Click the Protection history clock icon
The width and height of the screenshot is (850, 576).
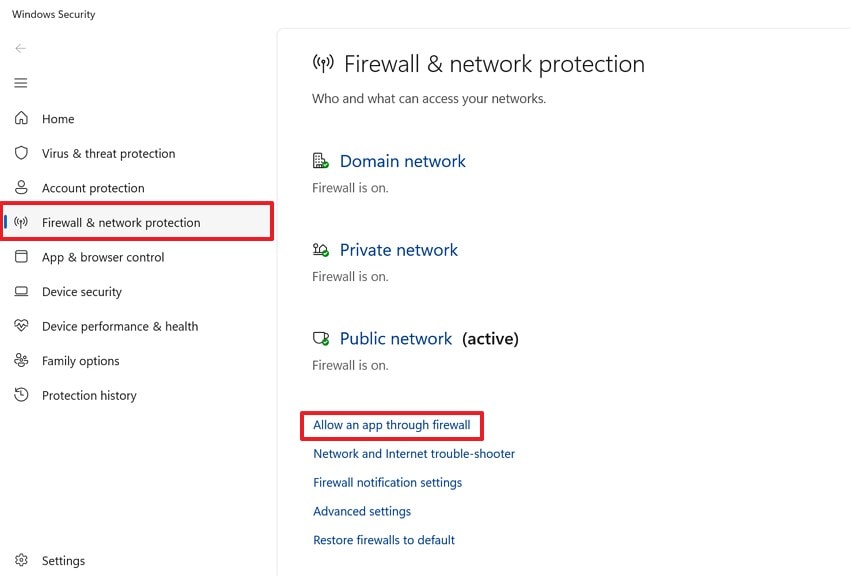click(21, 395)
